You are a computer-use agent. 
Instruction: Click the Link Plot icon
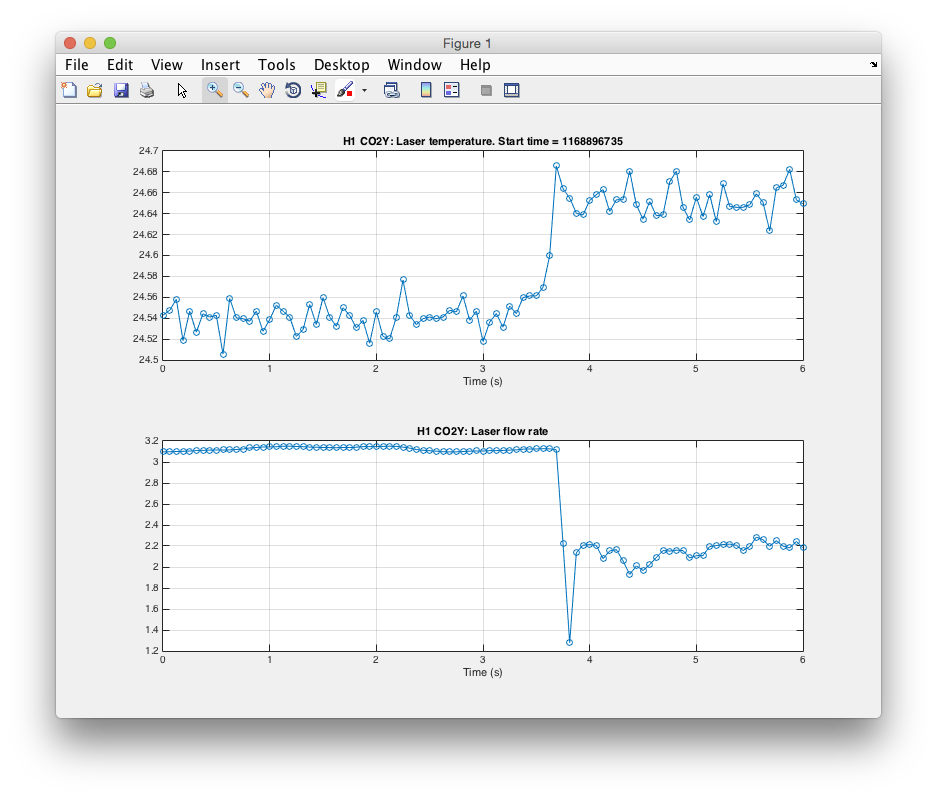click(391, 90)
